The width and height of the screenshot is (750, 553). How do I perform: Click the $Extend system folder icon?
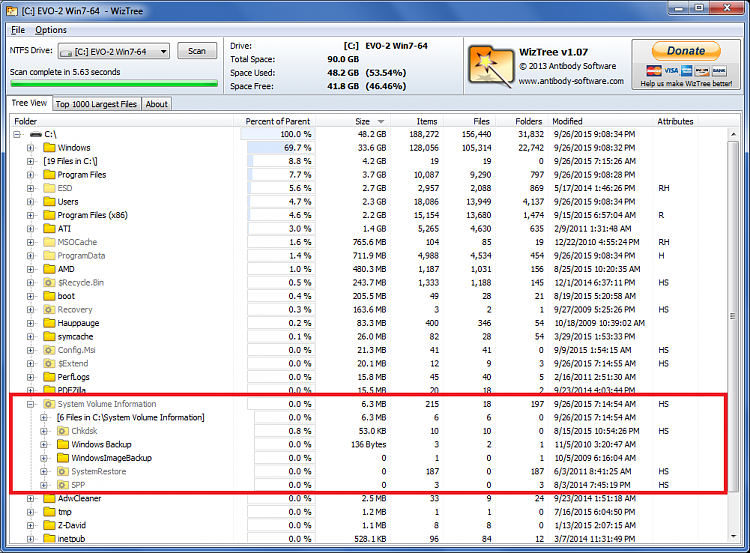tap(49, 363)
